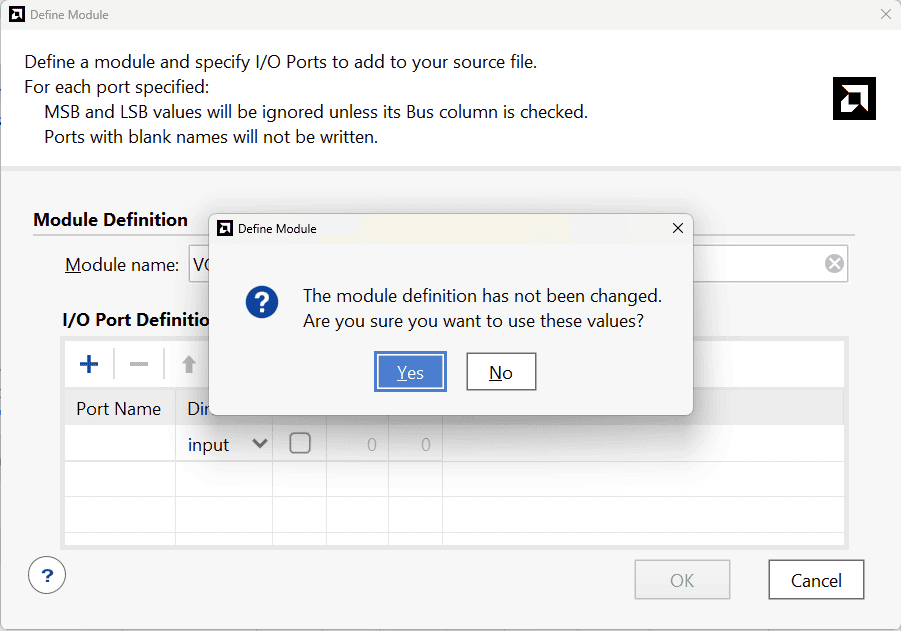The image size is (901, 631).
Task: Click the empty Port Name cell in first row
Action: (119, 444)
